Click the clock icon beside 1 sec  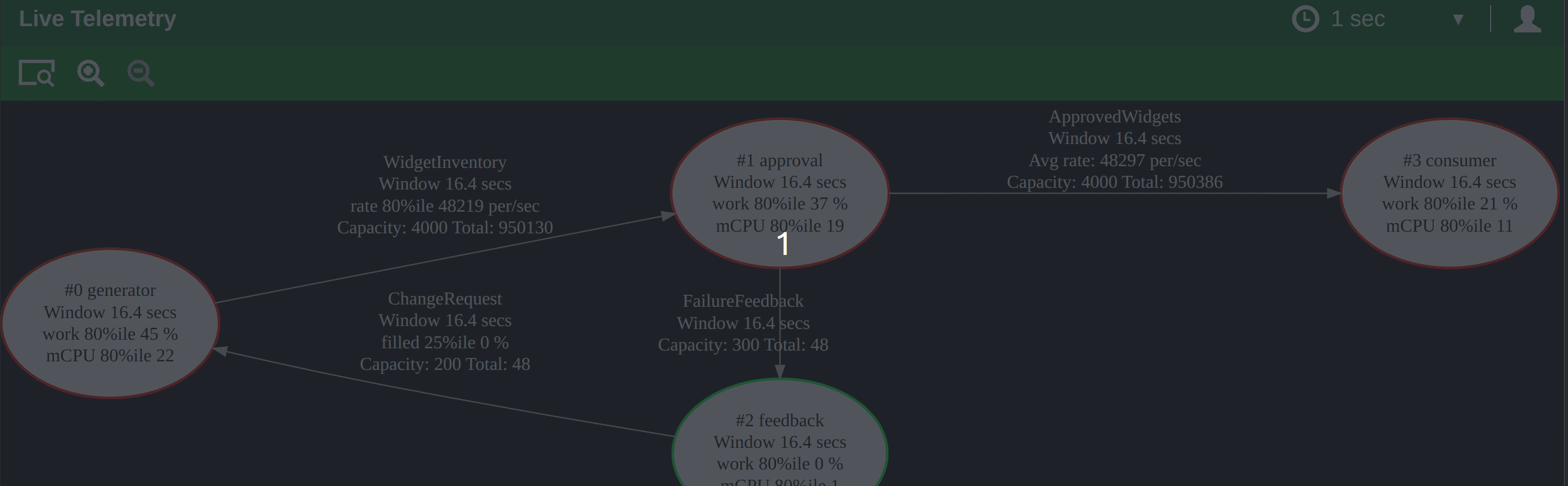[x=1305, y=19]
